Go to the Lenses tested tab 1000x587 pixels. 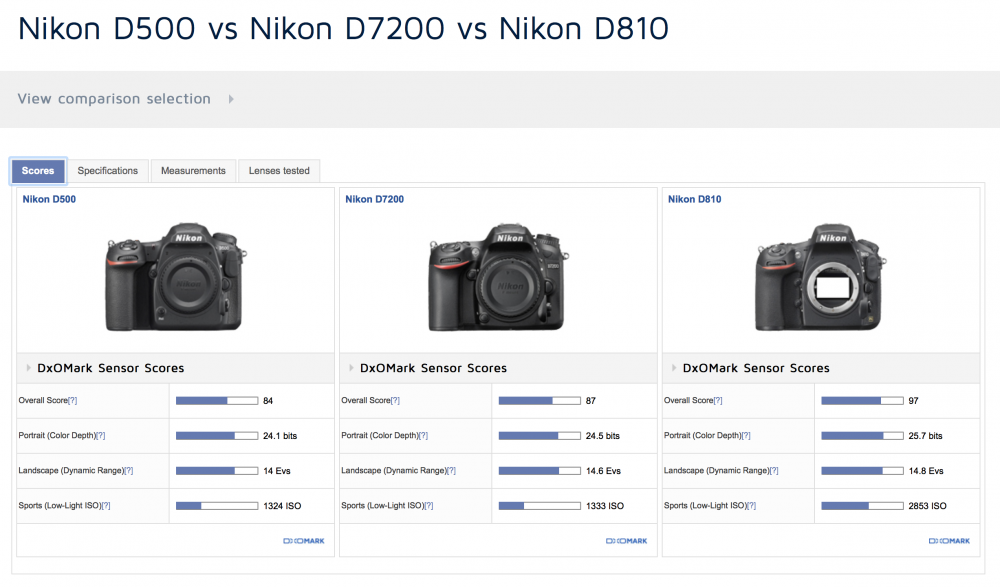click(279, 171)
